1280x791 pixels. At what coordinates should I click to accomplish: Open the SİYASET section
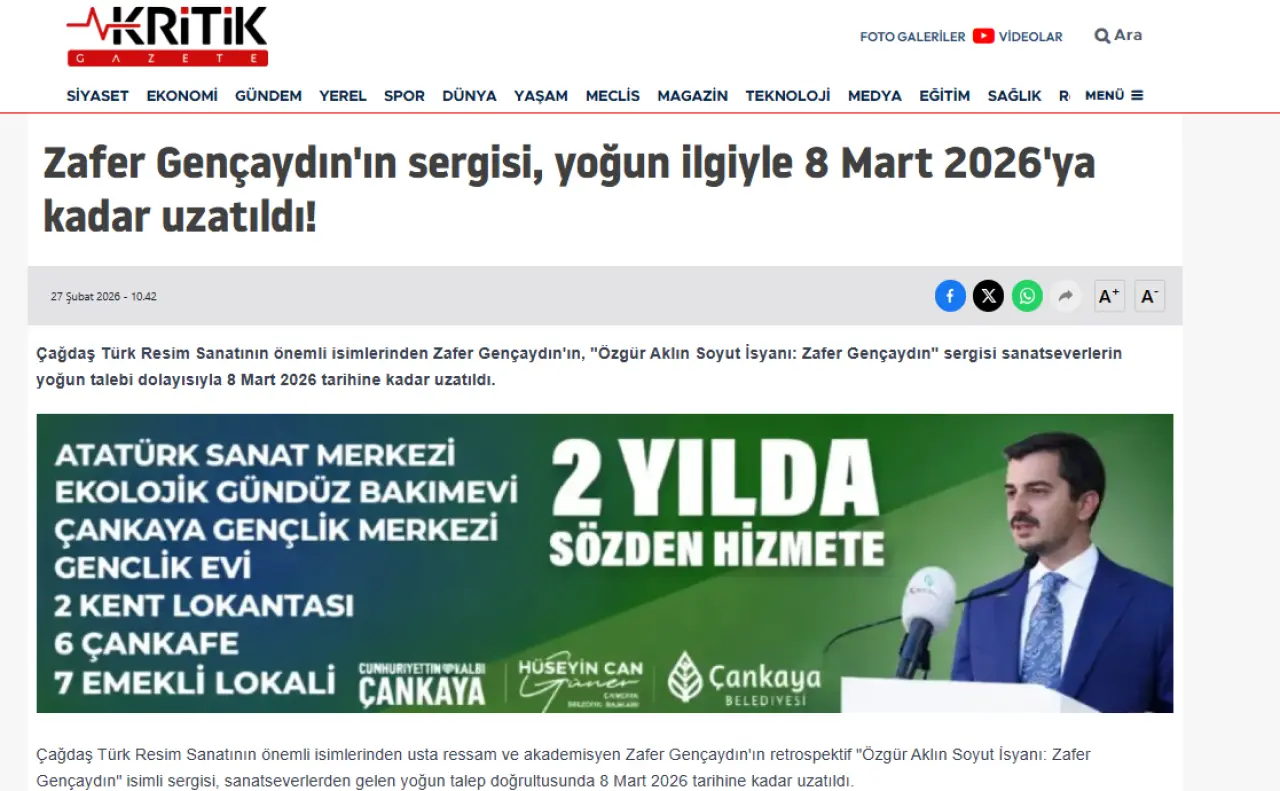point(98,96)
